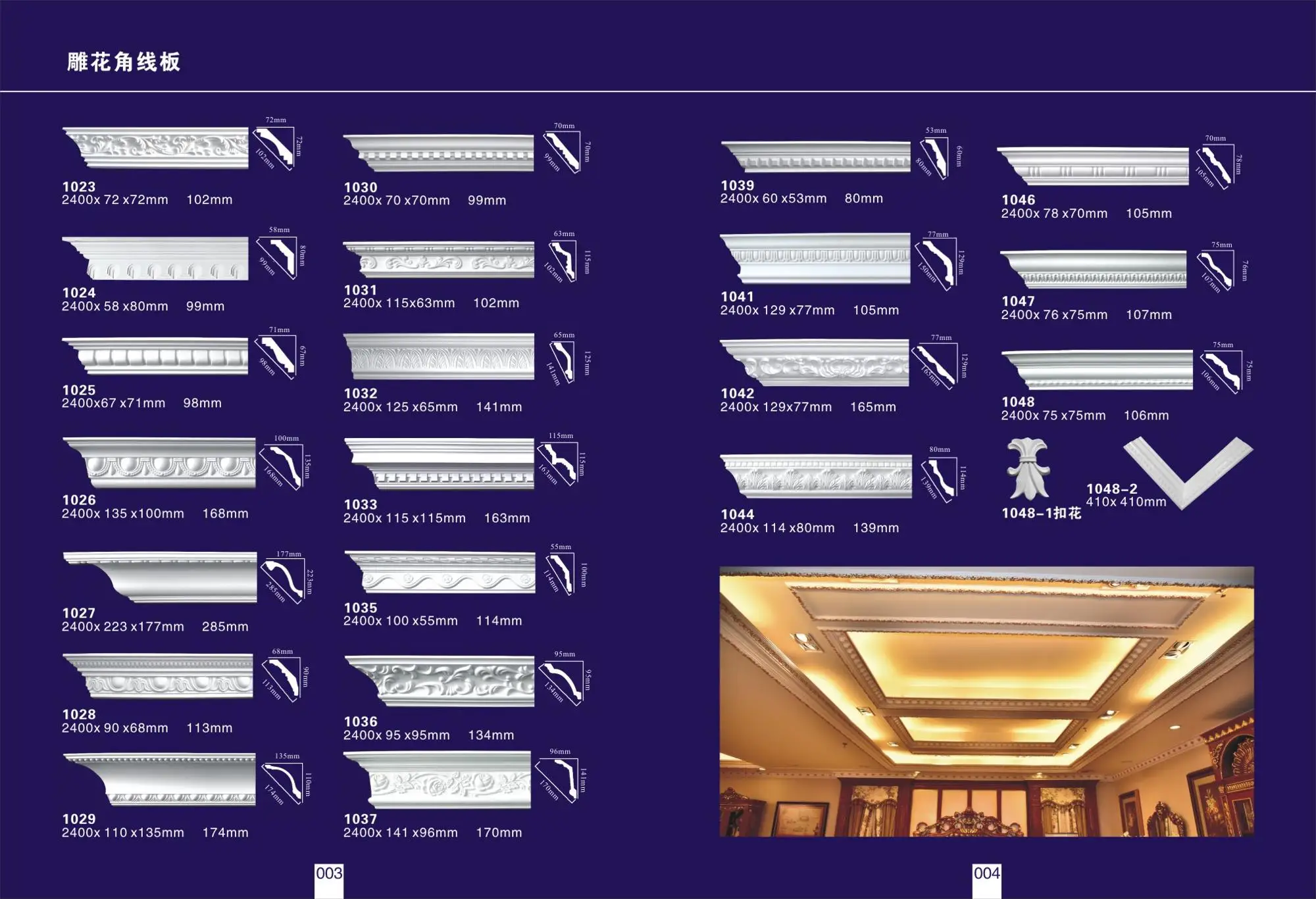This screenshot has height=899, width=1316.
Task: Click the 1033 dimensions text 2400x115x115mm
Action: pyautogui.click(x=404, y=518)
